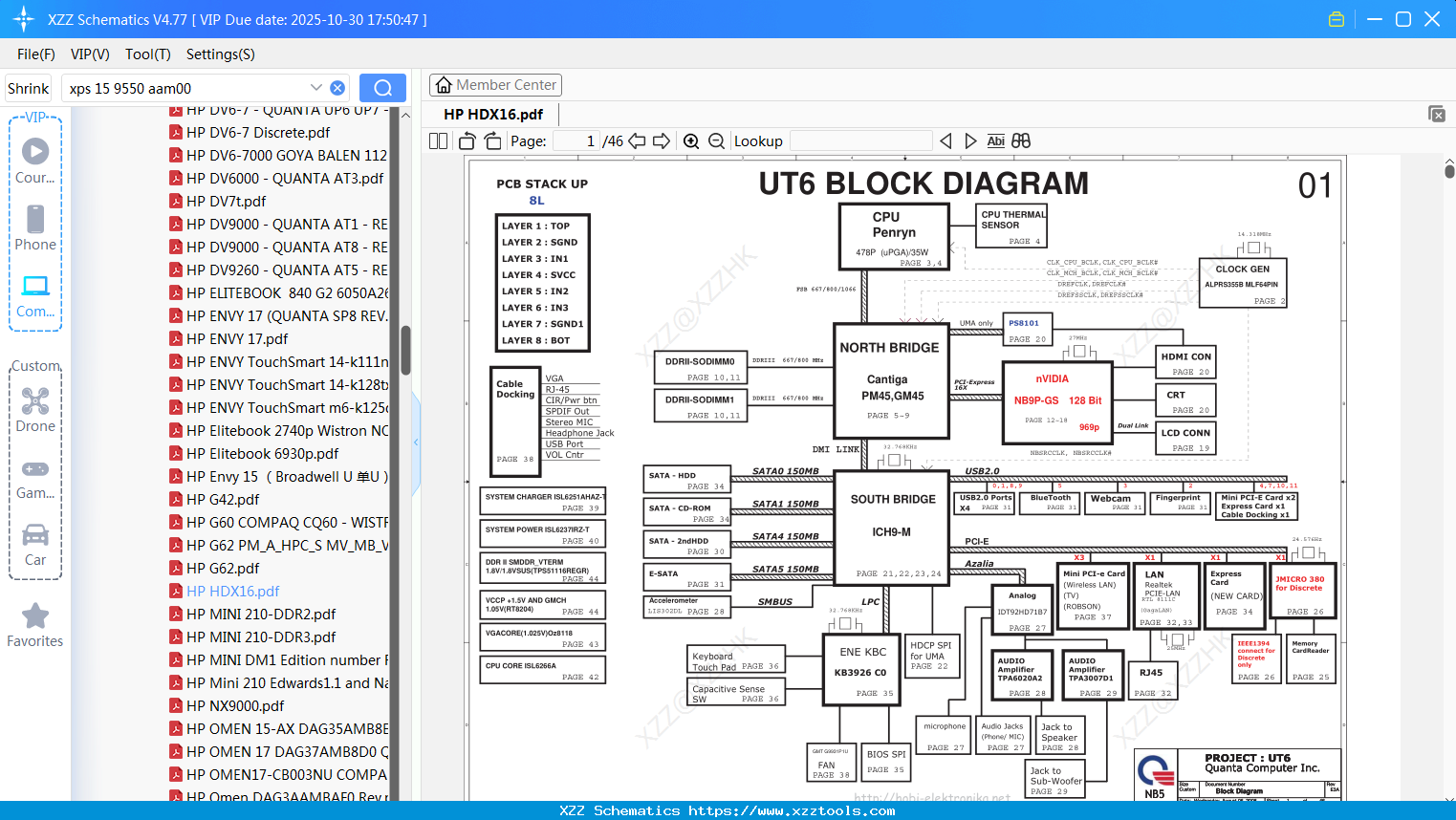Find next lookup match triangle
The width and height of the screenshot is (1456, 820).
click(x=970, y=140)
